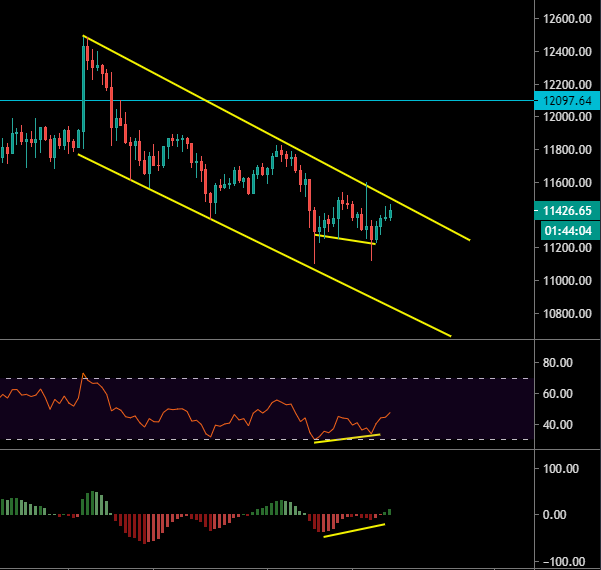Click the candle countdown timer 01:44:04
This screenshot has height=570, width=601.
coord(567,231)
